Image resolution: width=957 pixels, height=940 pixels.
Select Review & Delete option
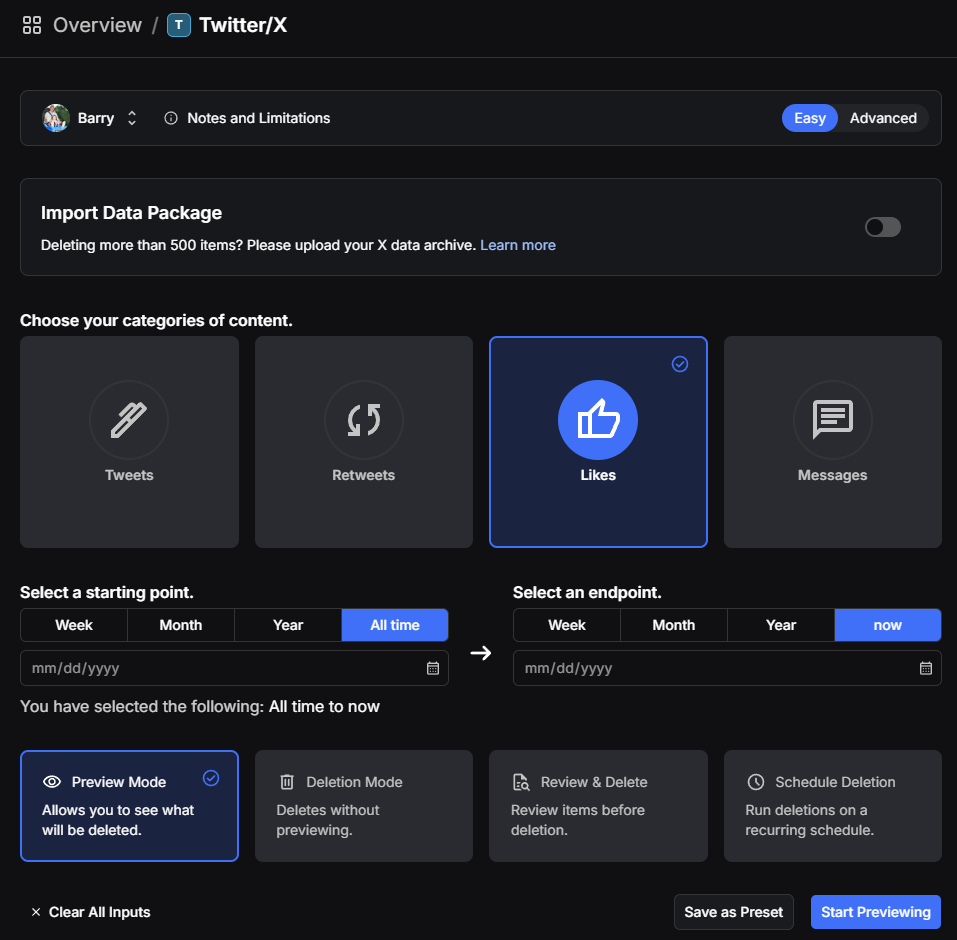[598, 806]
